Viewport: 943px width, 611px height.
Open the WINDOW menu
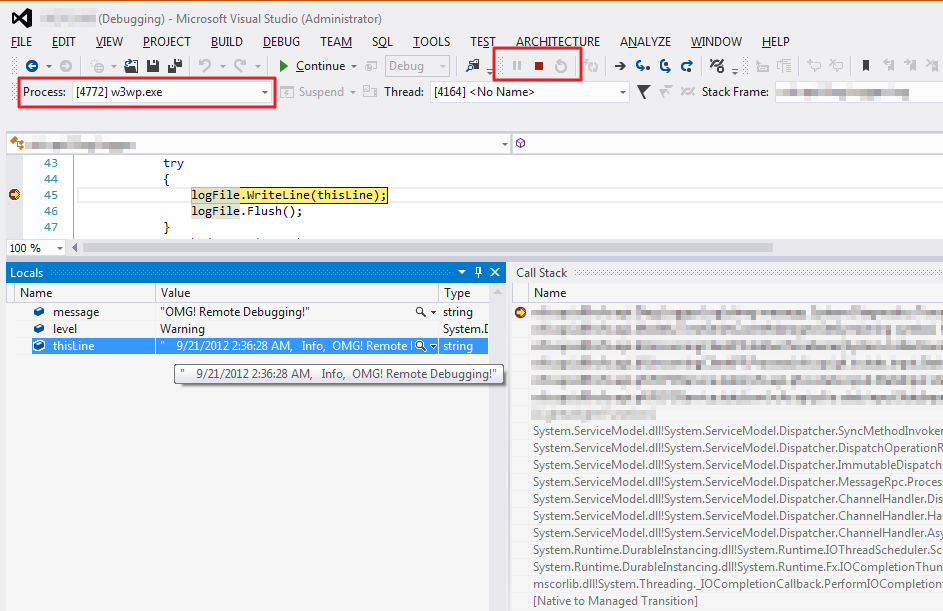click(x=716, y=41)
